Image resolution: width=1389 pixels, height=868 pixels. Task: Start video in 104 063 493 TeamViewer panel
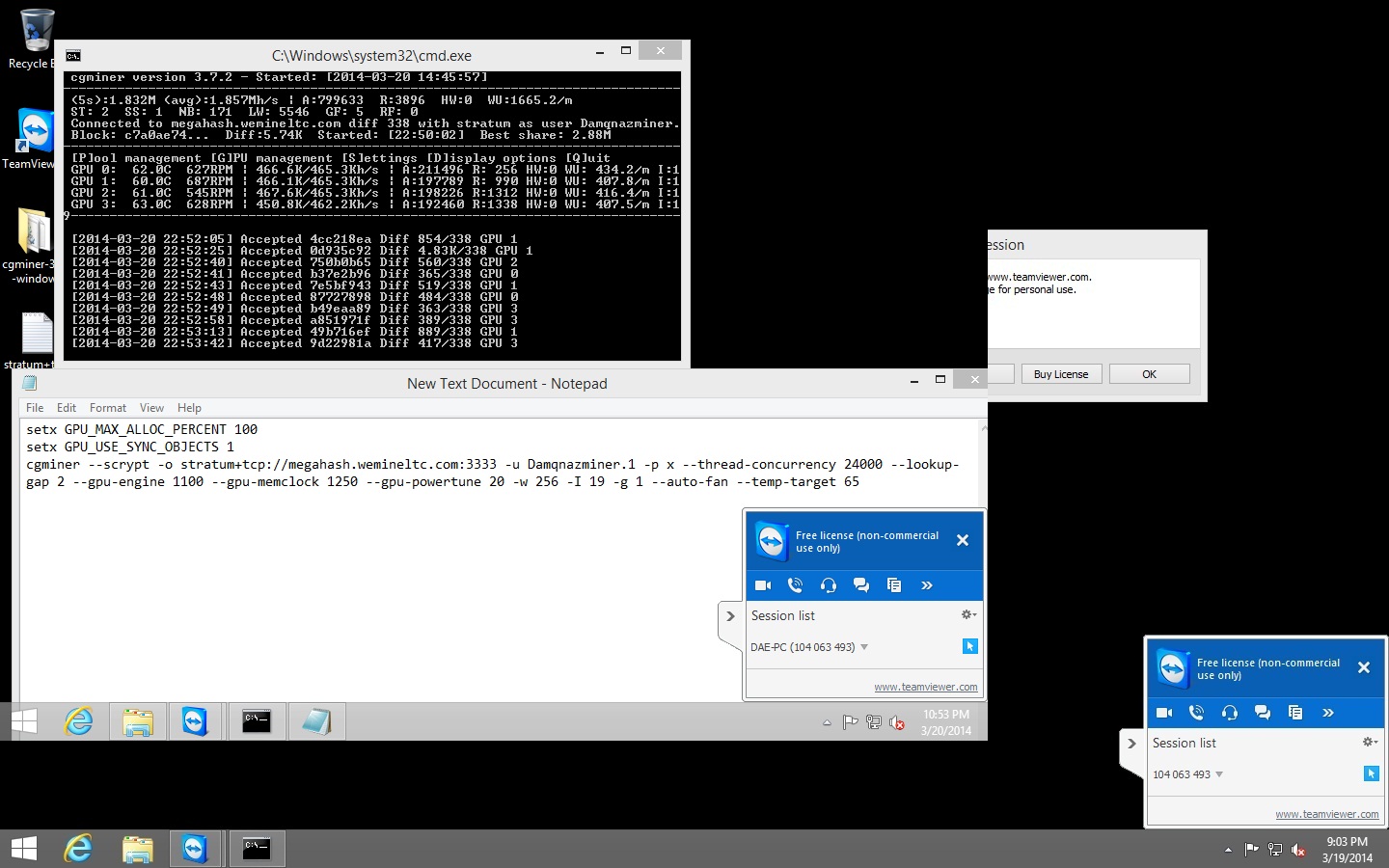pyautogui.click(x=1164, y=713)
